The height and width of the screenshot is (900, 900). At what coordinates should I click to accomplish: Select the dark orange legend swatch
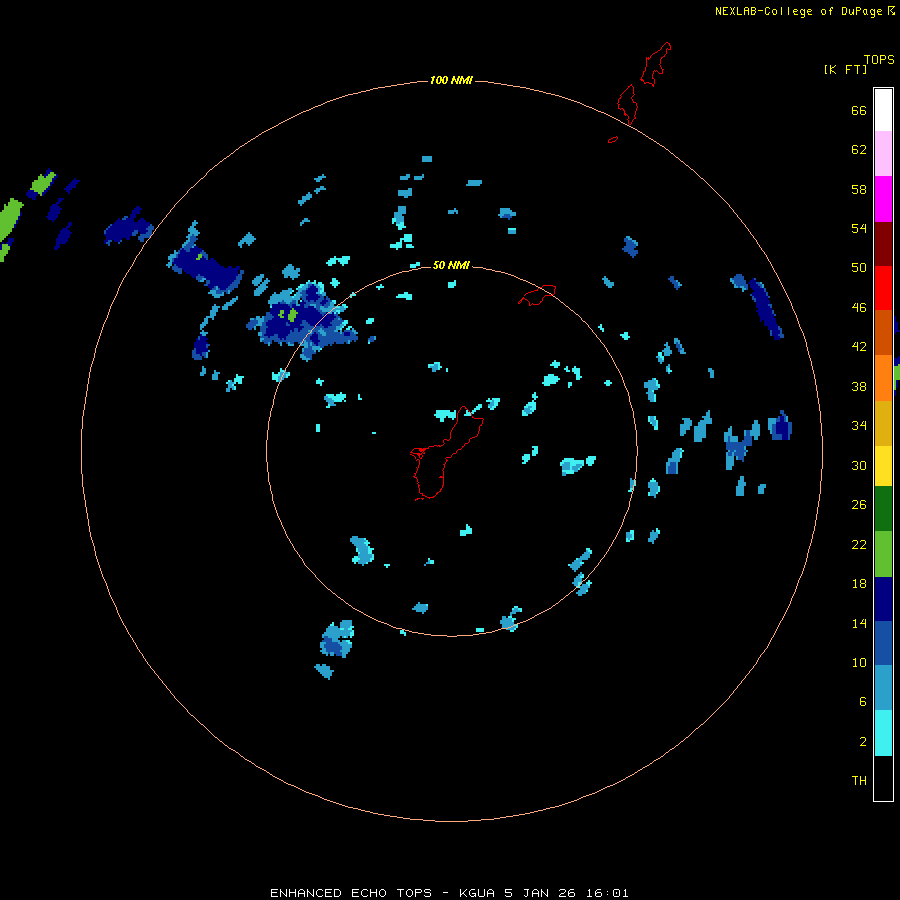883,332
